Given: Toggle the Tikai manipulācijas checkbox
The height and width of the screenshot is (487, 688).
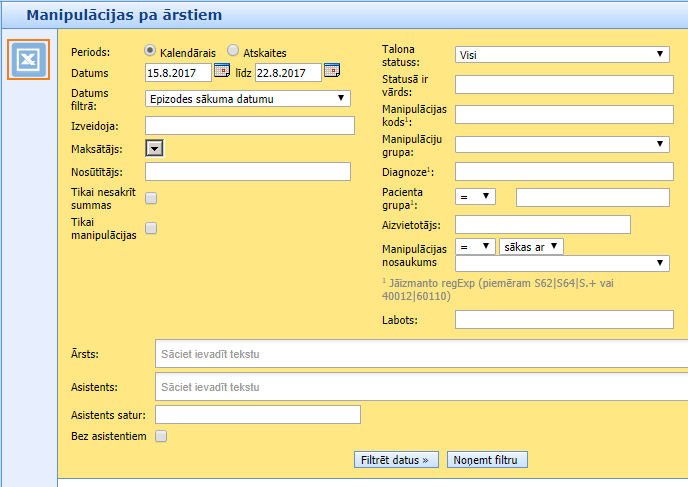Looking at the screenshot, I should (151, 228).
